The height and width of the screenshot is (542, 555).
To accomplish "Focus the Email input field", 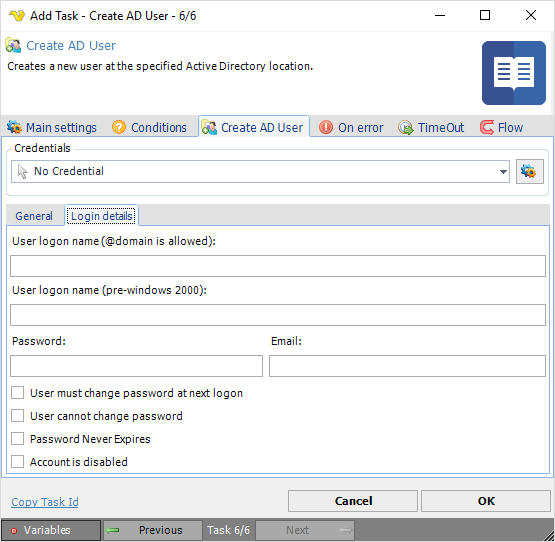I will [x=407, y=366].
